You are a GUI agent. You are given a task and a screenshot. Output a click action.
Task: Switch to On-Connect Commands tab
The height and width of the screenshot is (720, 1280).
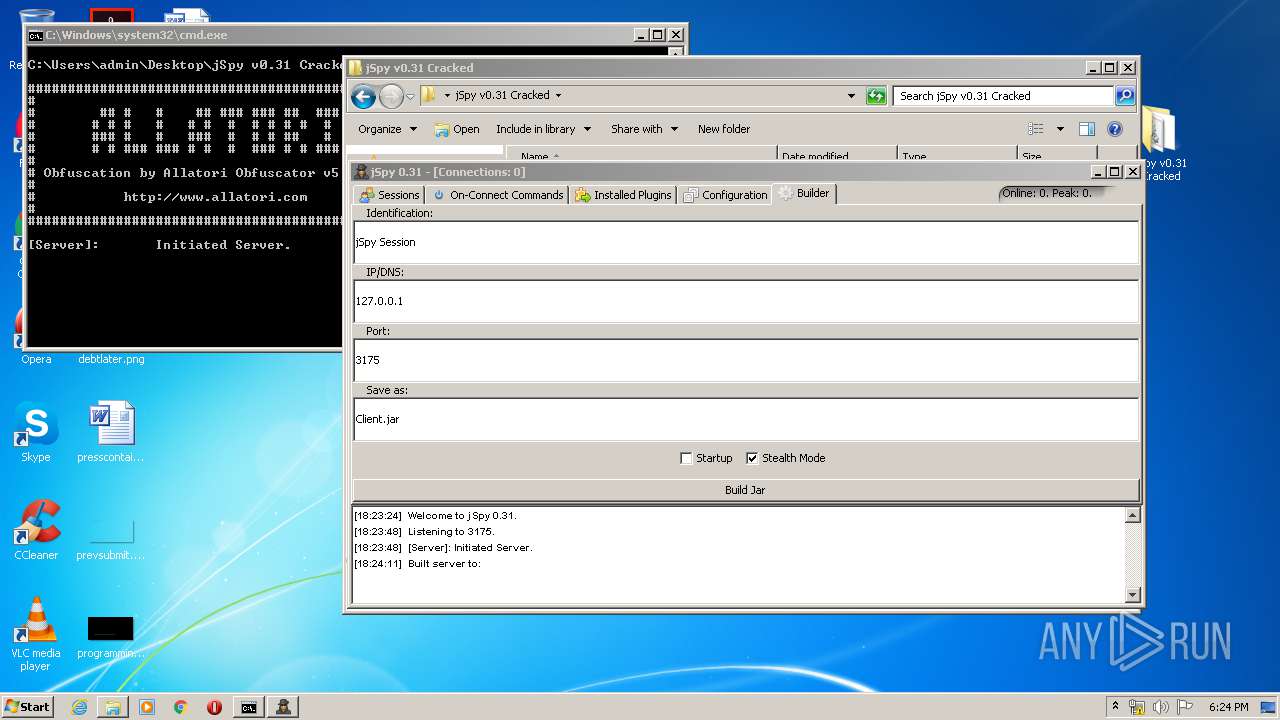point(497,195)
